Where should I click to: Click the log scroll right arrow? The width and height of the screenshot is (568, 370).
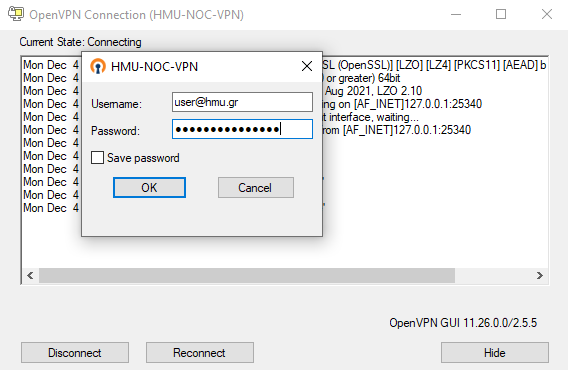pos(540,276)
